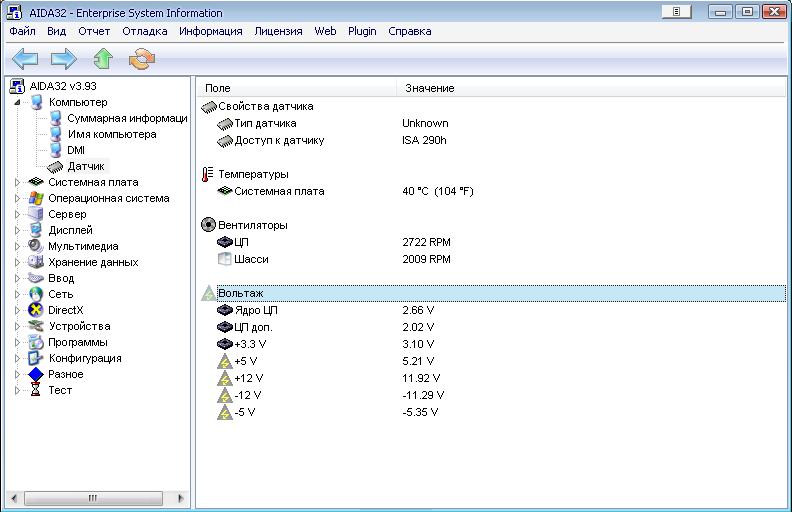The width and height of the screenshot is (792, 512).
Task: Click the Мультимедиа speaker icon
Action: click(36, 246)
